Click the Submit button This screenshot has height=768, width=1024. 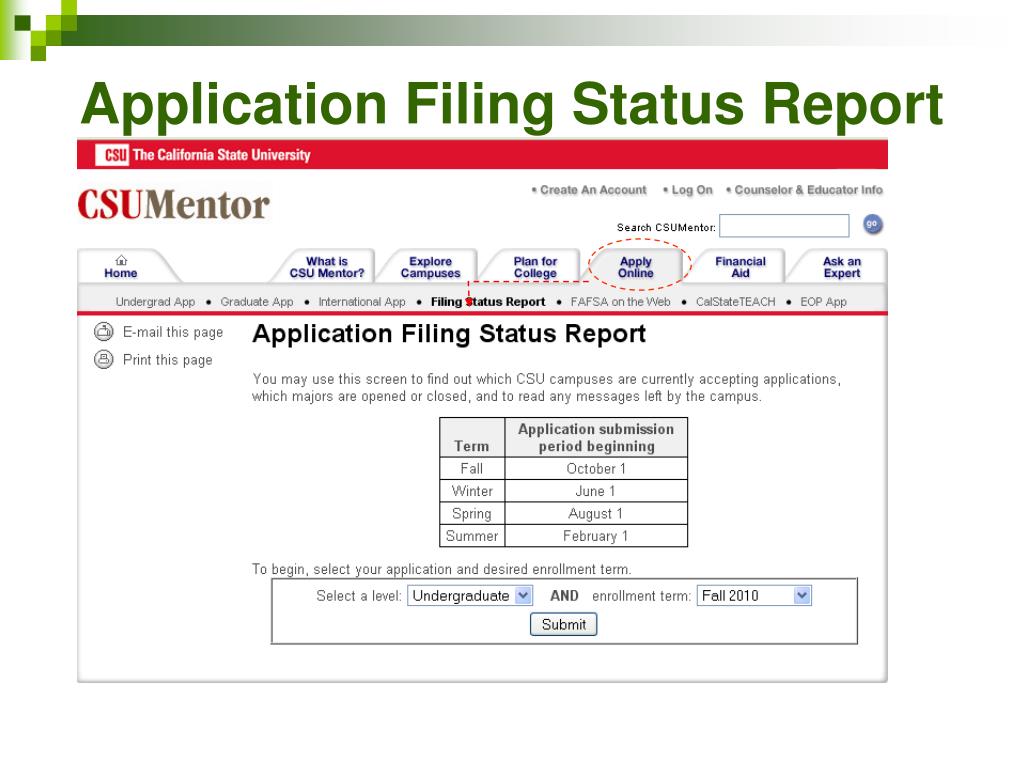[x=564, y=624]
